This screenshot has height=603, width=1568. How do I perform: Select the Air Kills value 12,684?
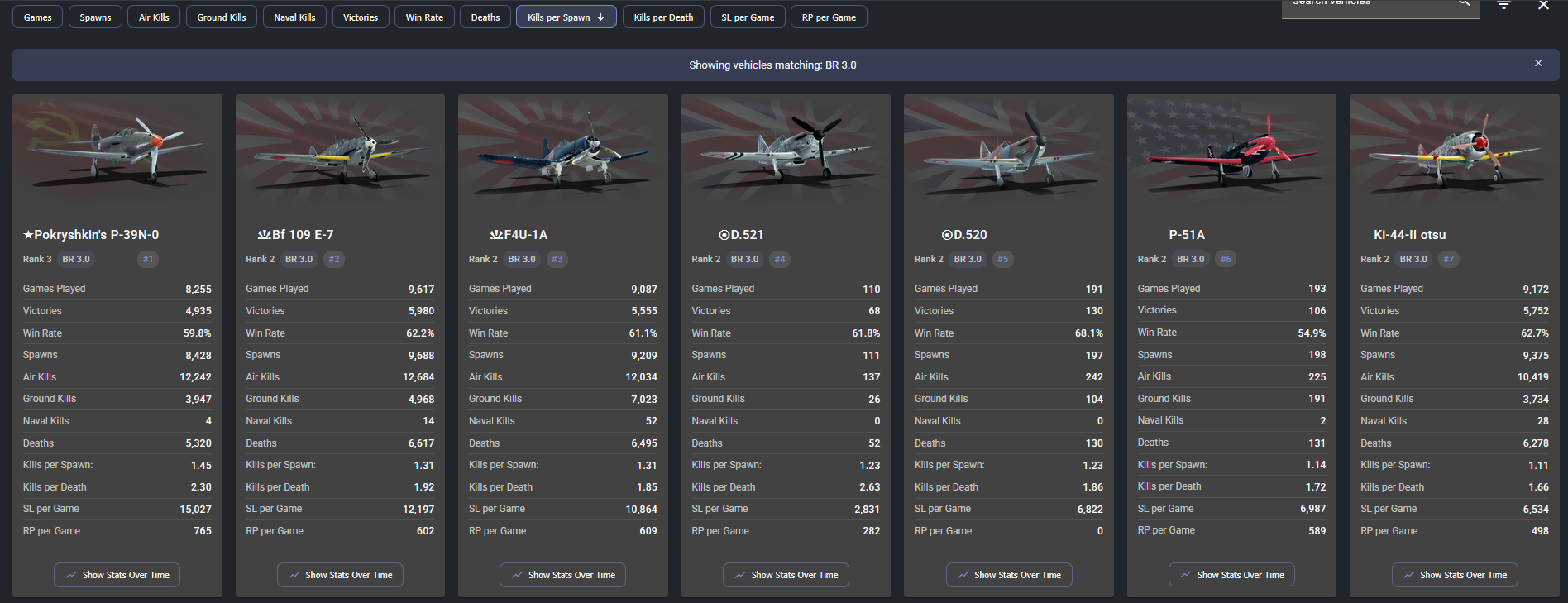[418, 377]
